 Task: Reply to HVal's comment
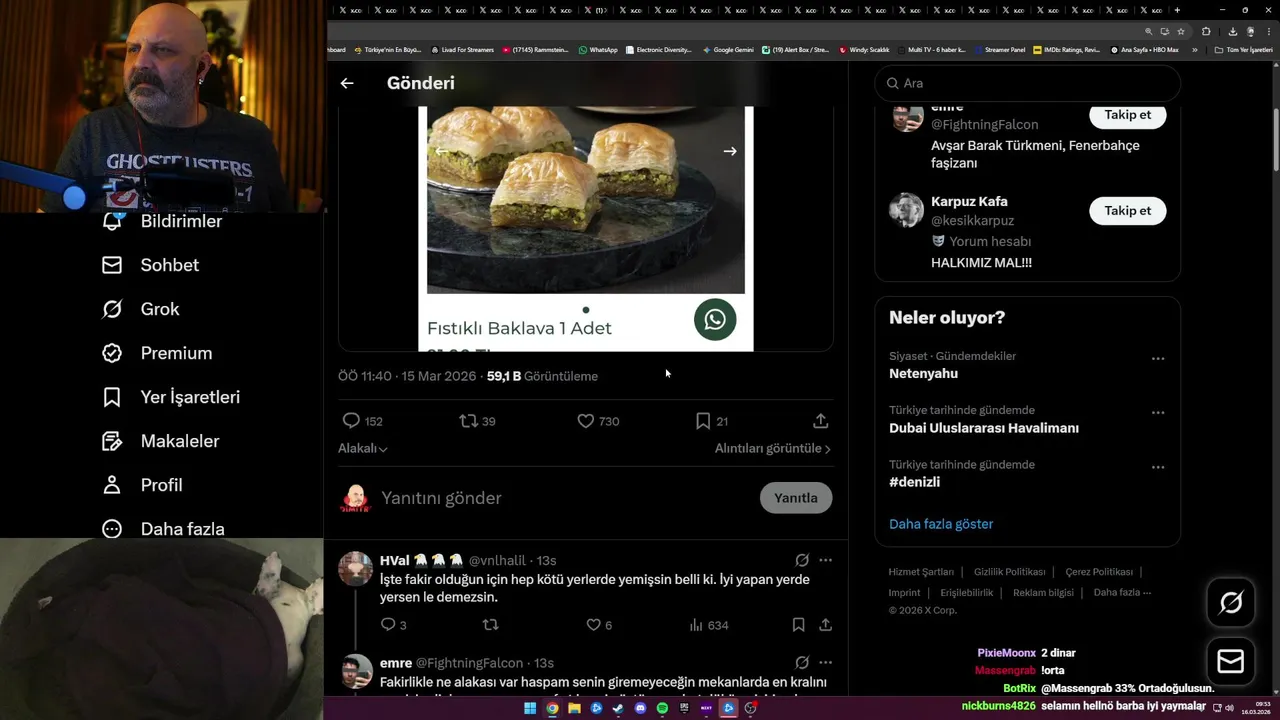point(388,624)
